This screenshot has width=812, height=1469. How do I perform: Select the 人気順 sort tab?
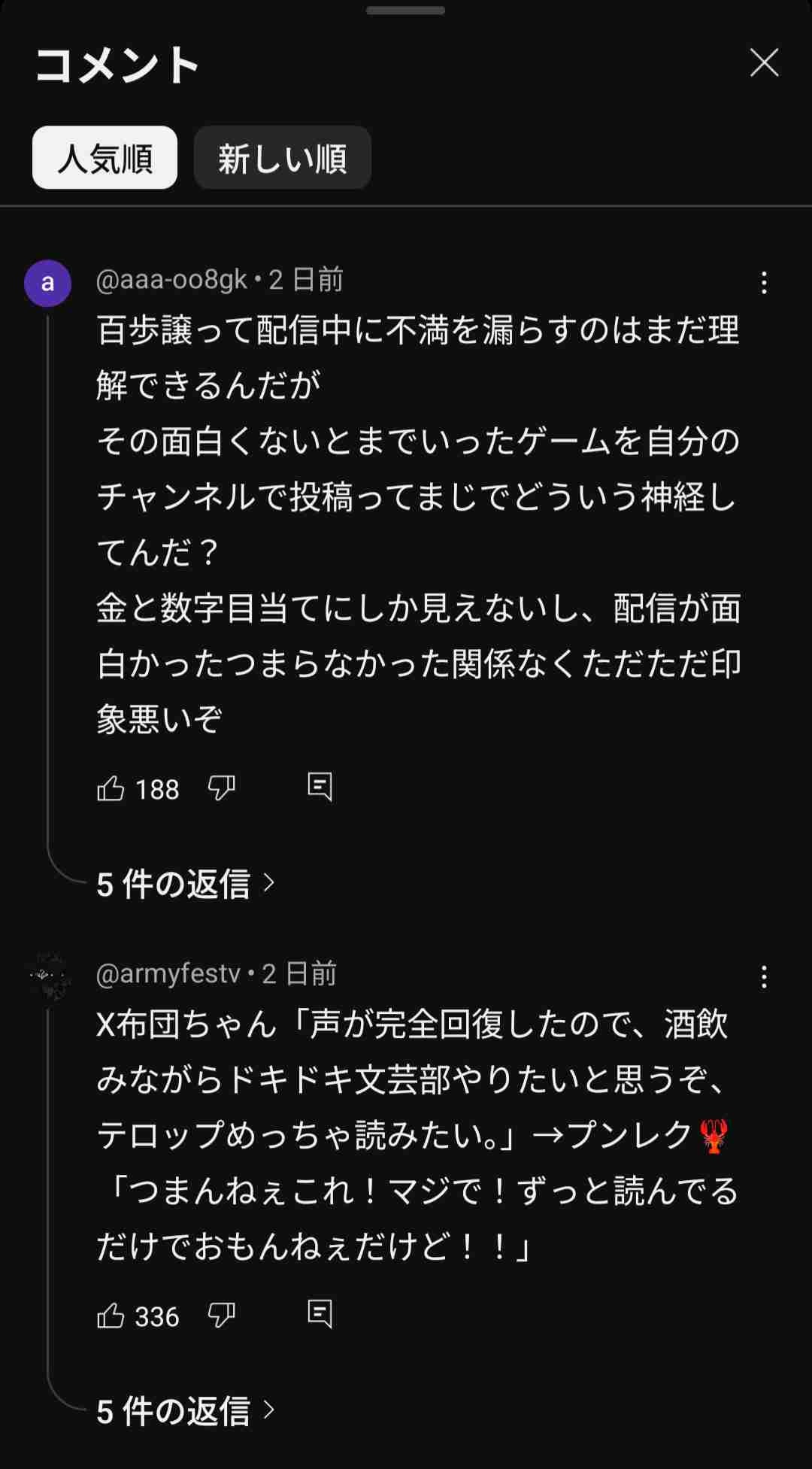[x=105, y=158]
